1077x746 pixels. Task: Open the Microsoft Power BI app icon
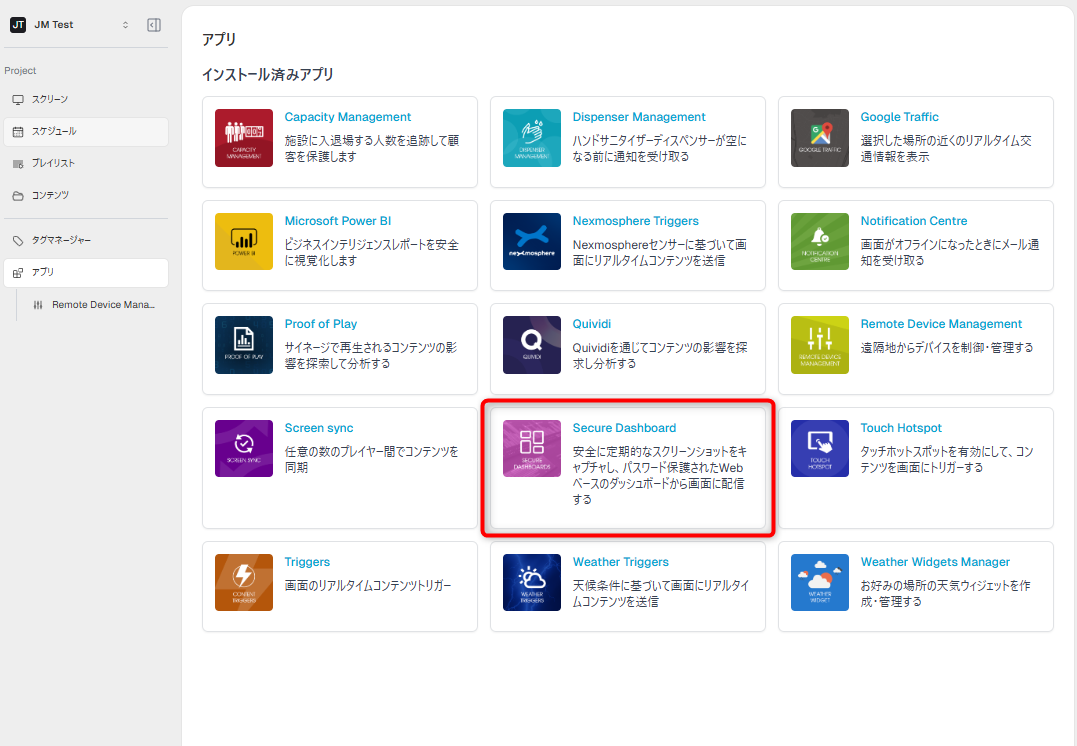[x=244, y=242]
